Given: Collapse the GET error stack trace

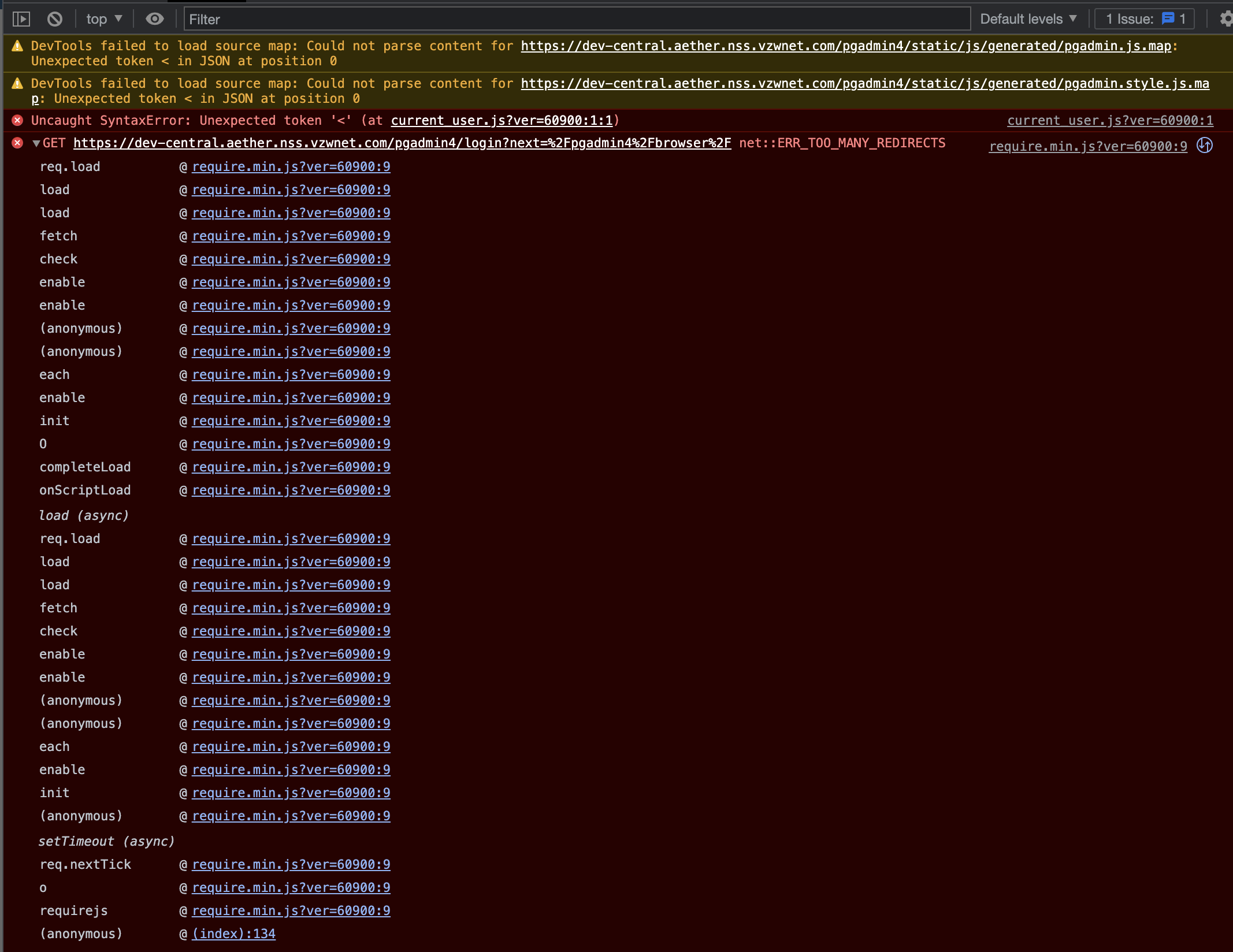Looking at the screenshot, I should tap(36, 143).
